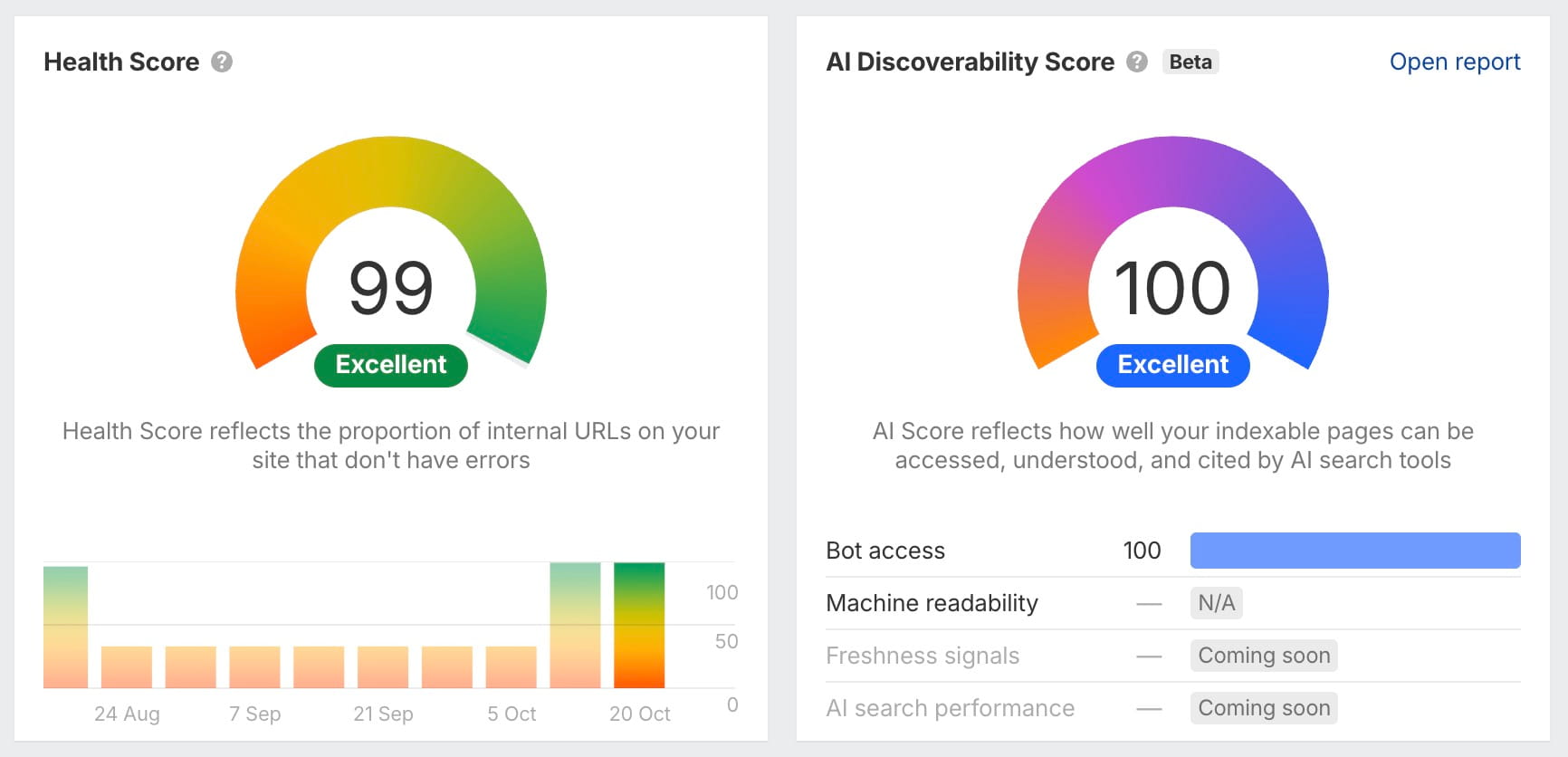The width and height of the screenshot is (1568, 757).
Task: Click the 20 Oct bar in health chart
Action: click(639, 625)
